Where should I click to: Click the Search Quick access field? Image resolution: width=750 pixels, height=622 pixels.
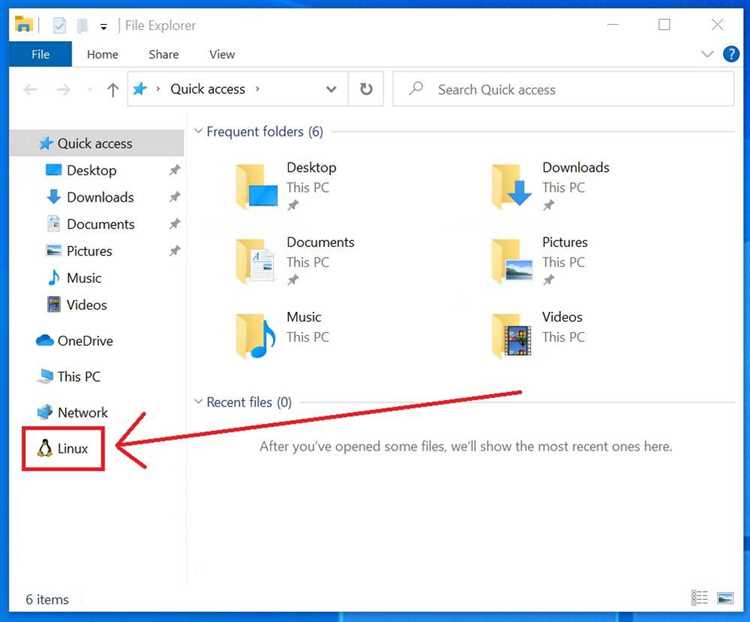click(563, 89)
